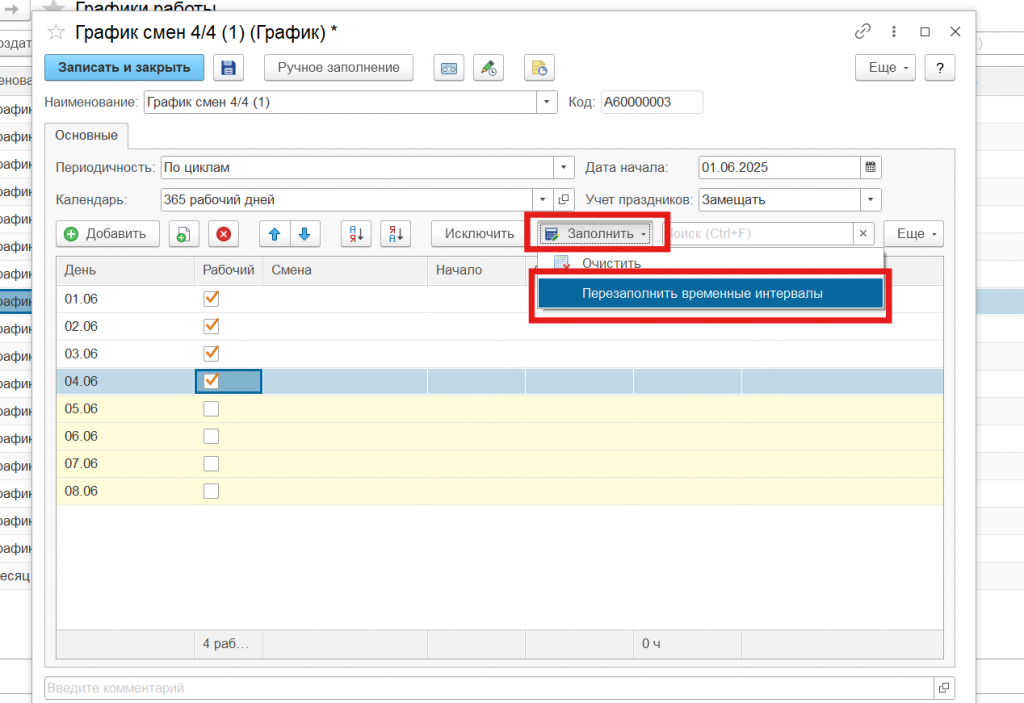The width and height of the screenshot is (1024, 703).
Task: Copy the form link via chain icon
Action: coord(862,32)
